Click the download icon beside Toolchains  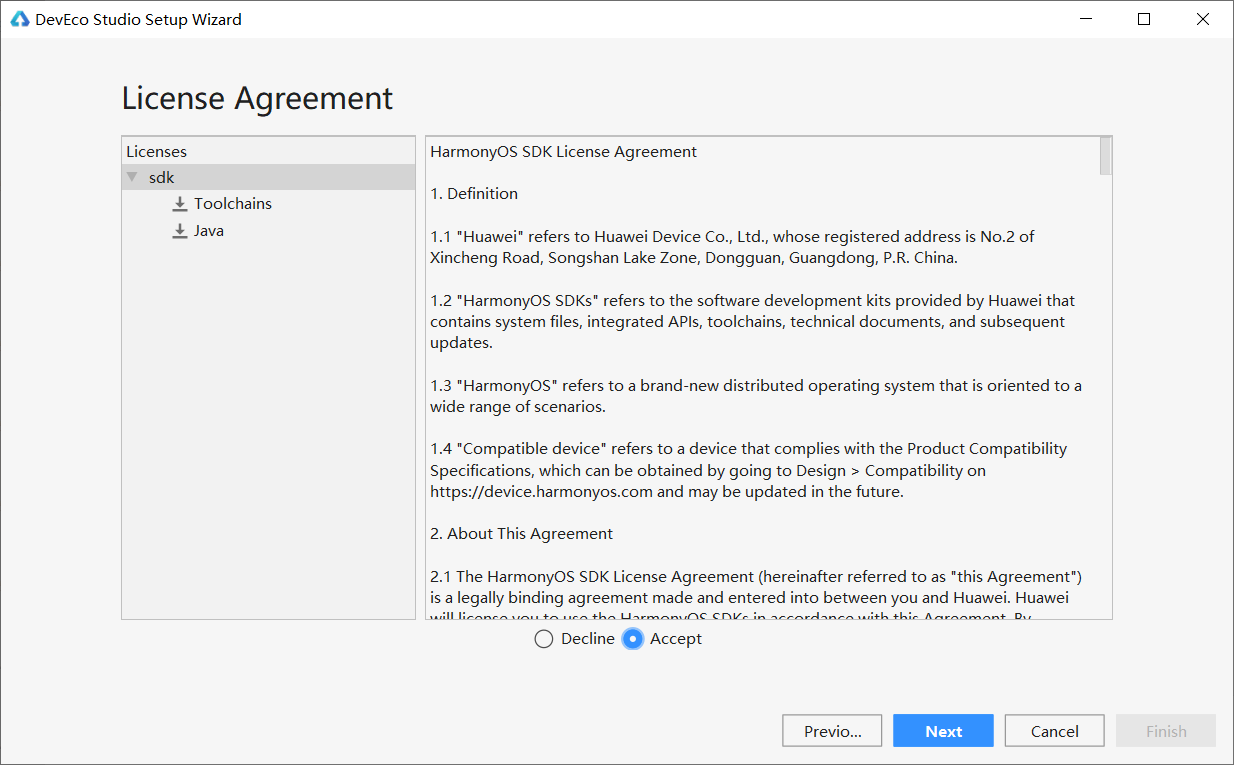click(180, 204)
